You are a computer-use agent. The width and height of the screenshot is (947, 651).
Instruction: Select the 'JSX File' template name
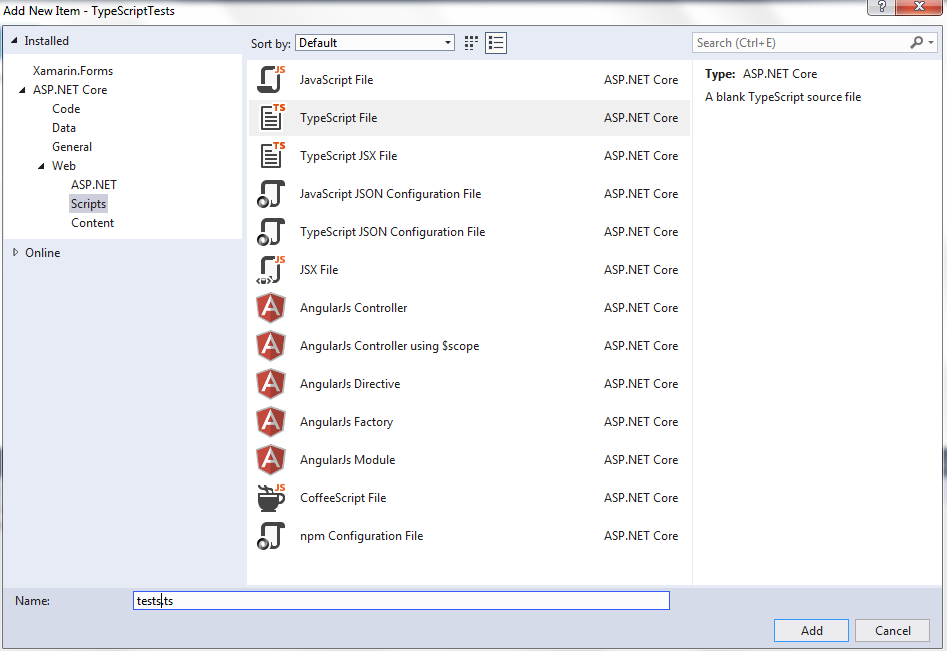click(319, 270)
